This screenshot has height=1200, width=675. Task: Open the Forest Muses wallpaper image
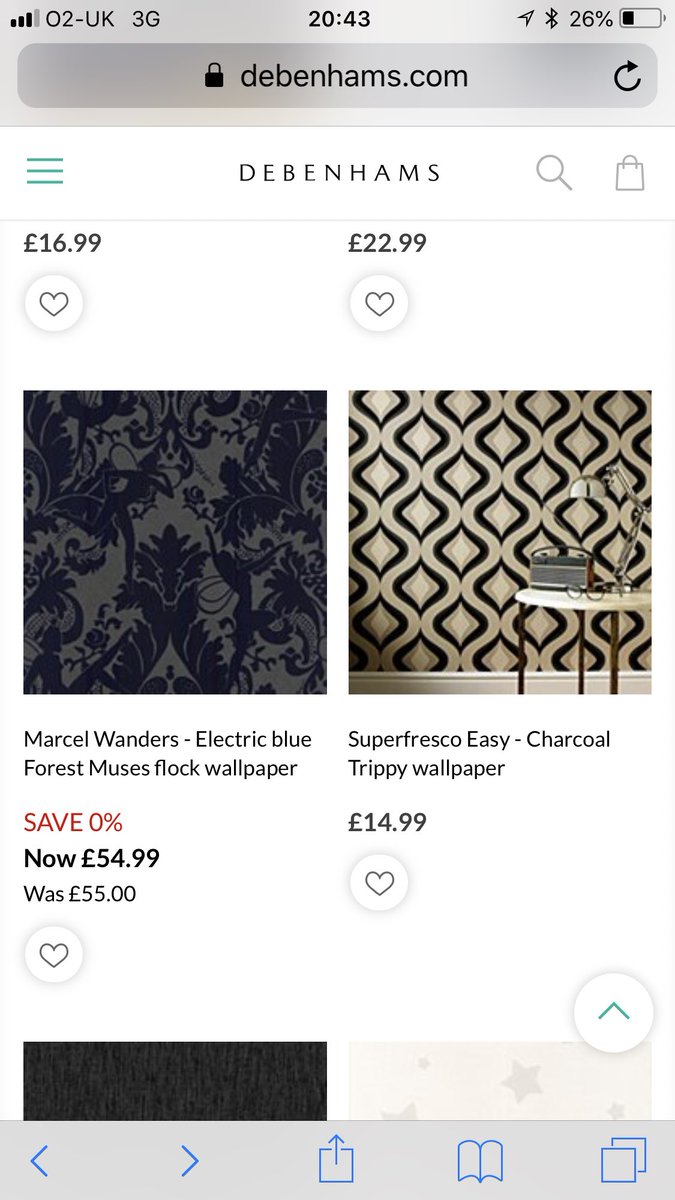tap(175, 542)
